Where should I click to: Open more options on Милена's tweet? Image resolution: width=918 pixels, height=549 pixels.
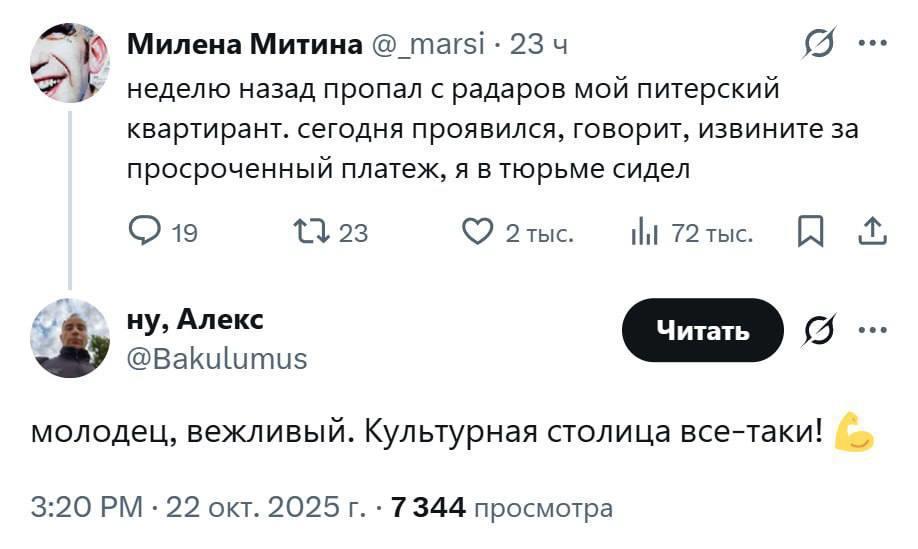point(872,44)
